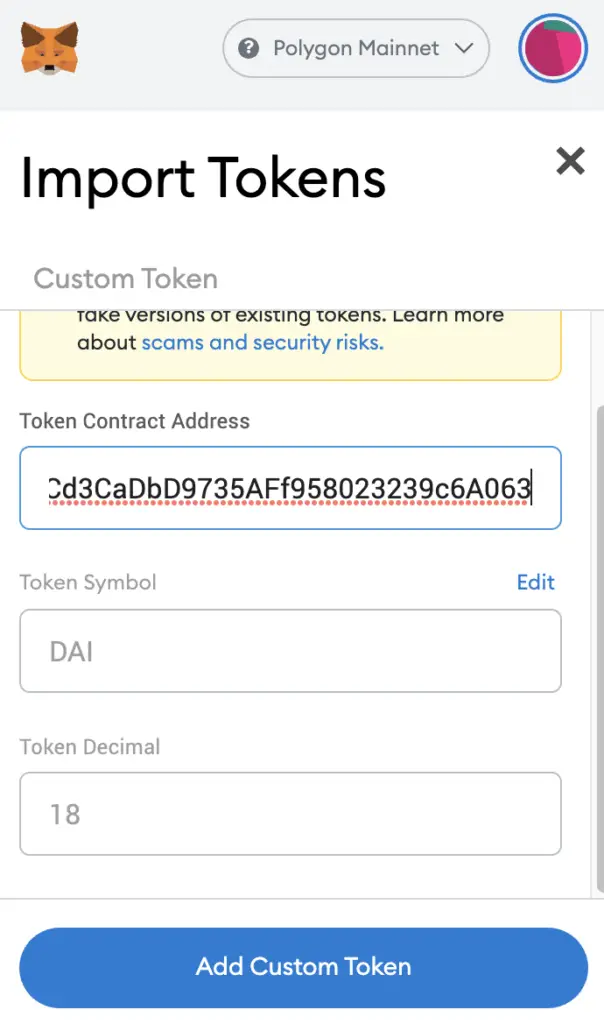
Task: Click the Token Decimal label
Action: coord(90,746)
